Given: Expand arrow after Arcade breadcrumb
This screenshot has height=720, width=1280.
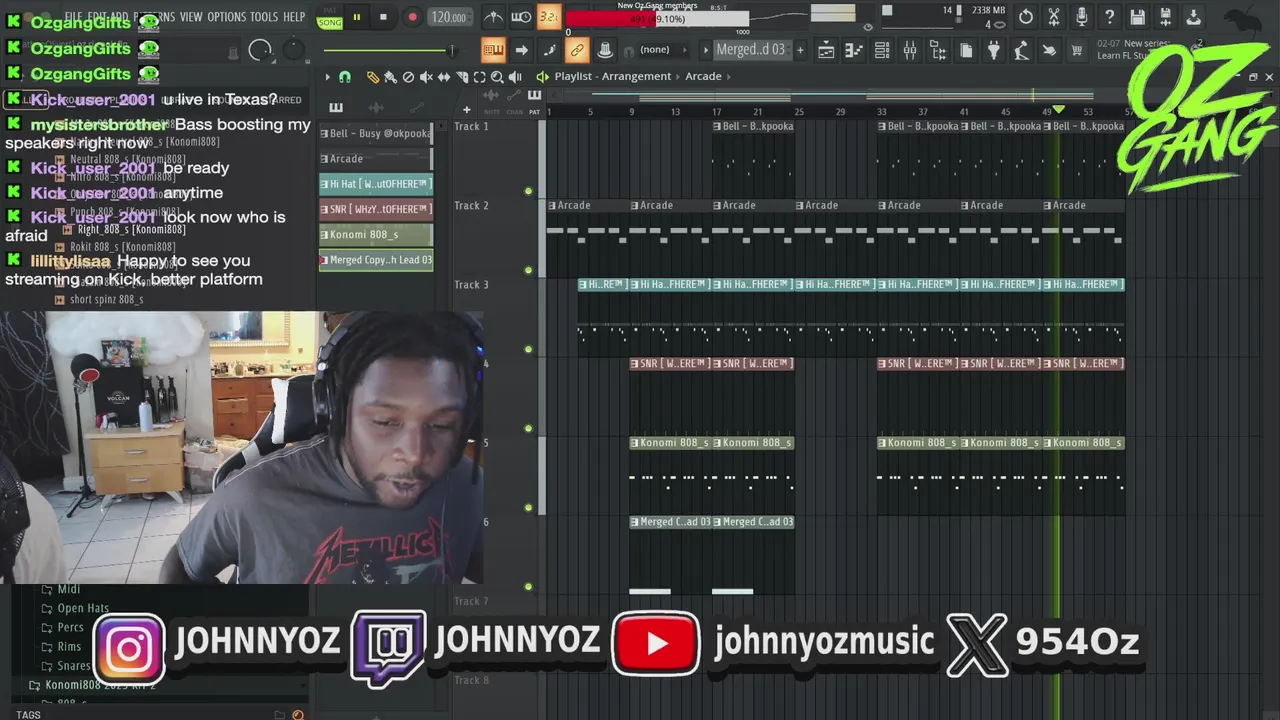Looking at the screenshot, I should 729,77.
